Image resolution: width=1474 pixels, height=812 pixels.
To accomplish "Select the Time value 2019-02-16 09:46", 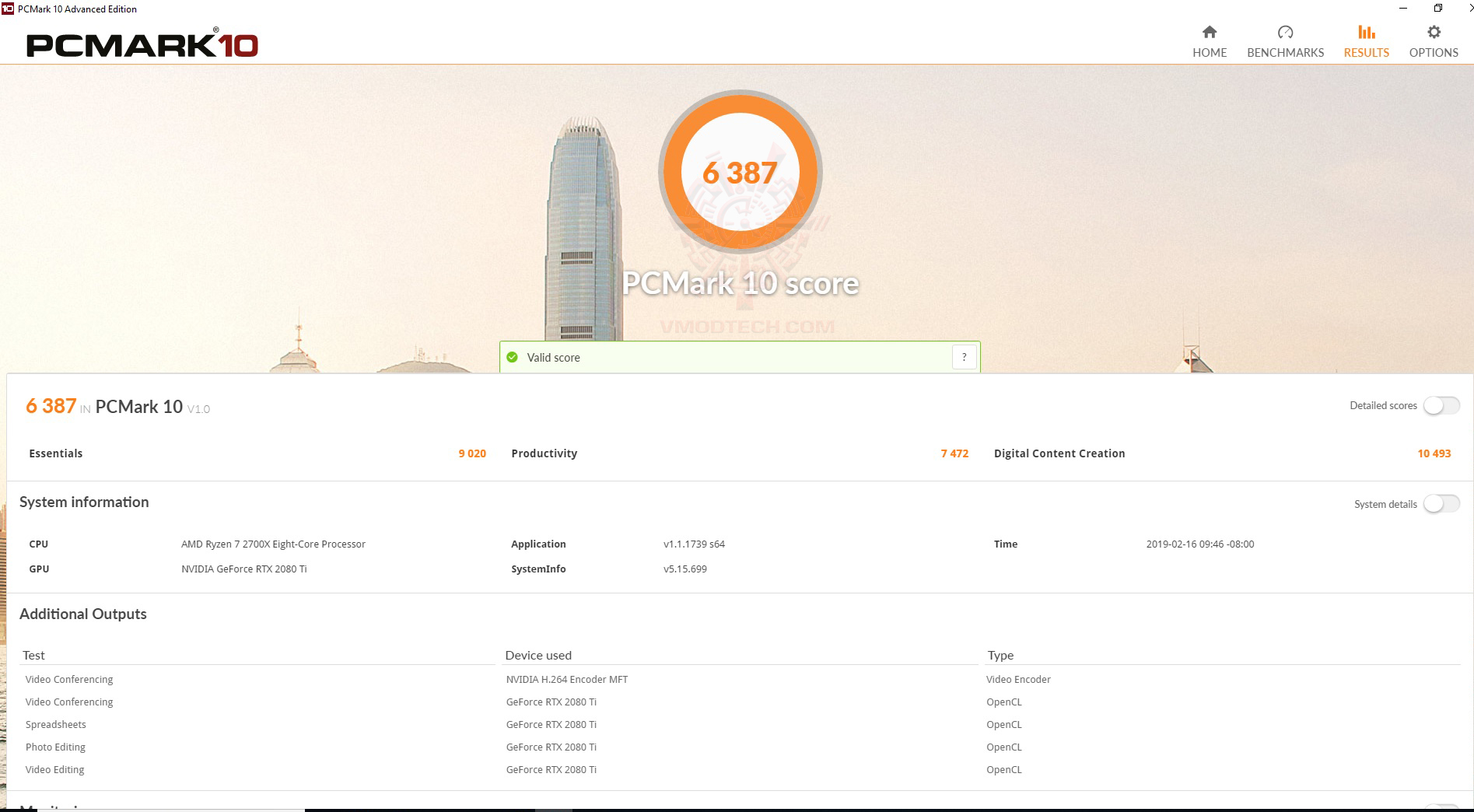I will tap(1199, 544).
